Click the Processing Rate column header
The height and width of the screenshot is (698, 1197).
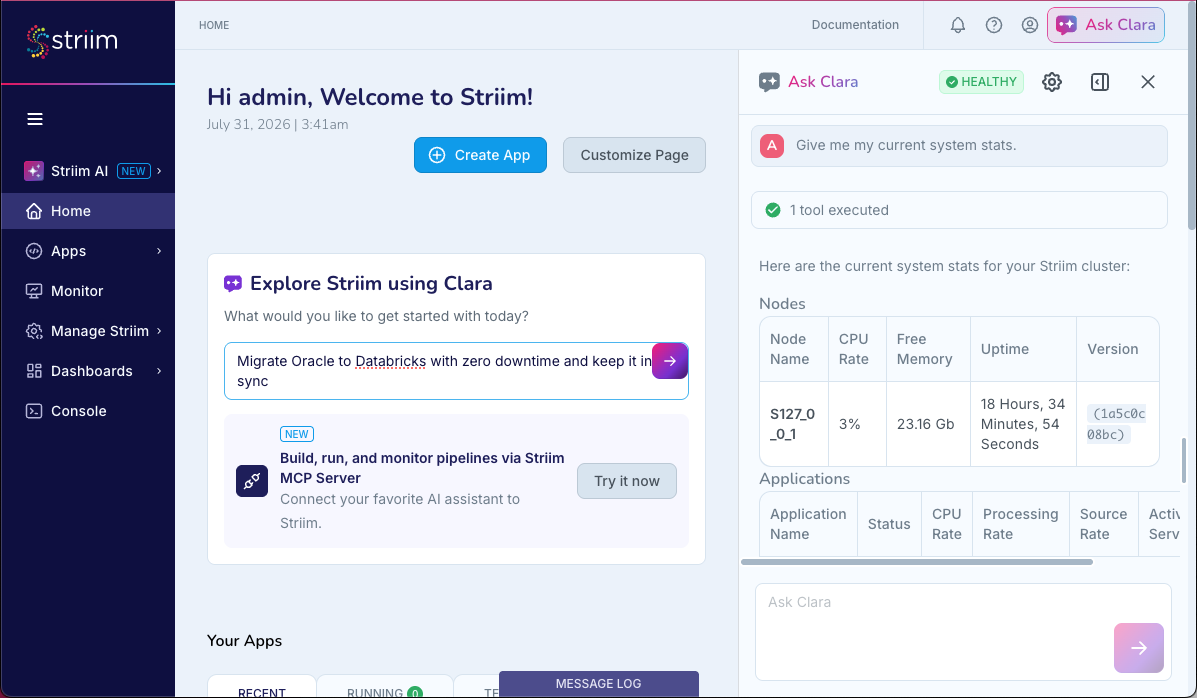click(1021, 524)
